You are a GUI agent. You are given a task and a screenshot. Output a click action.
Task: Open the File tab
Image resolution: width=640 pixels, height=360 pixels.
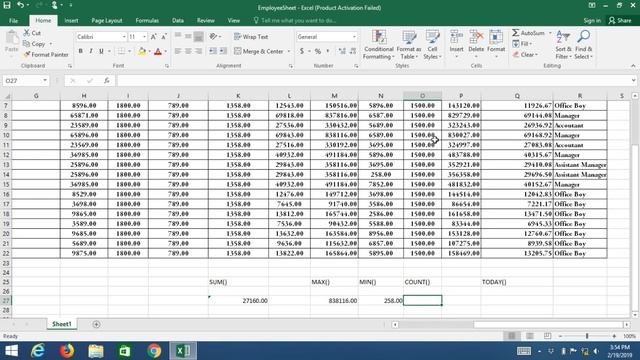click(x=13, y=20)
